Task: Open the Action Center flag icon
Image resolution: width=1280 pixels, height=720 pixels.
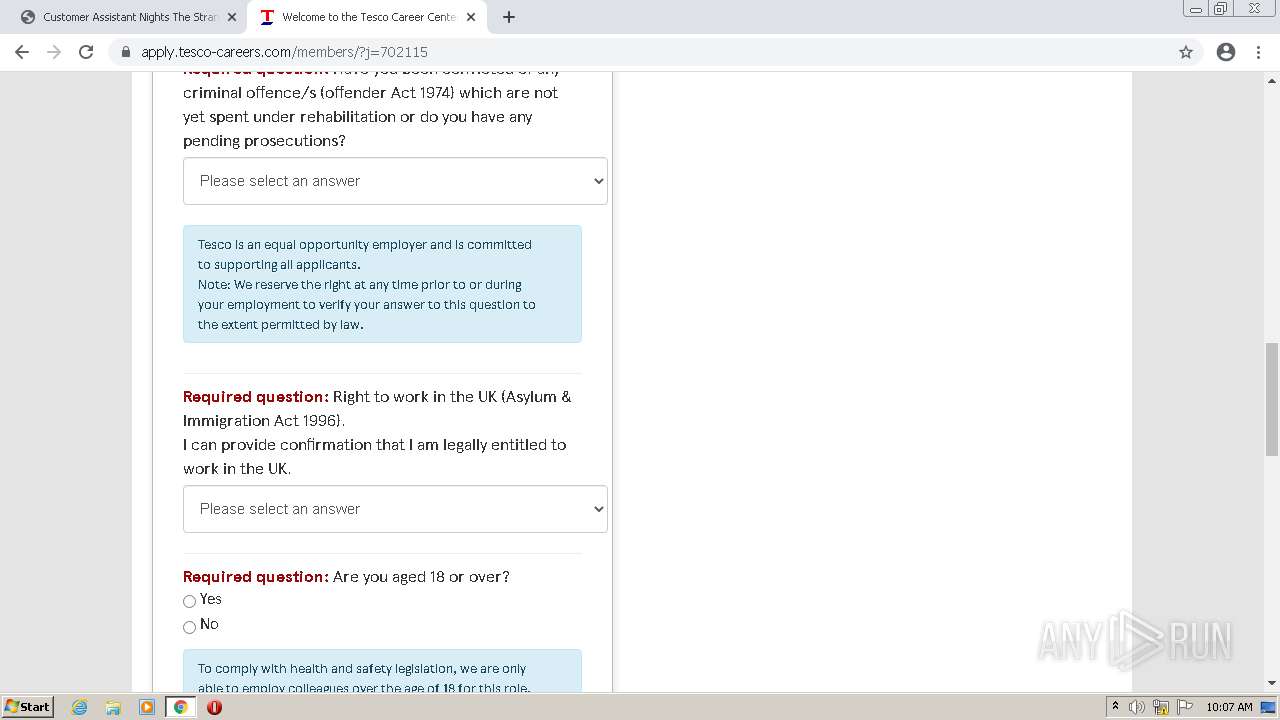Action: 1185,707
